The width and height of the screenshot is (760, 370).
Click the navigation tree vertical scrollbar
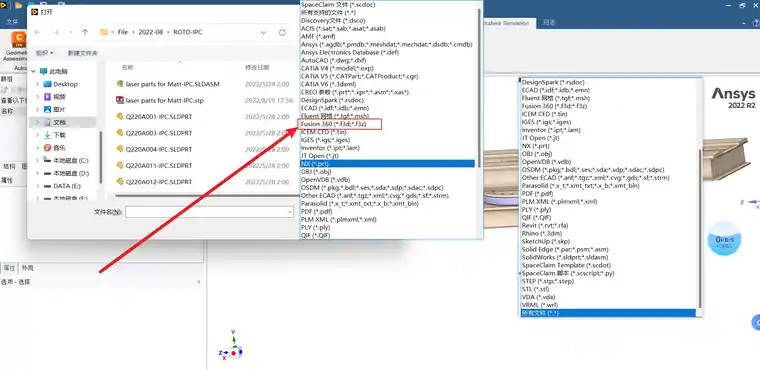point(101,158)
